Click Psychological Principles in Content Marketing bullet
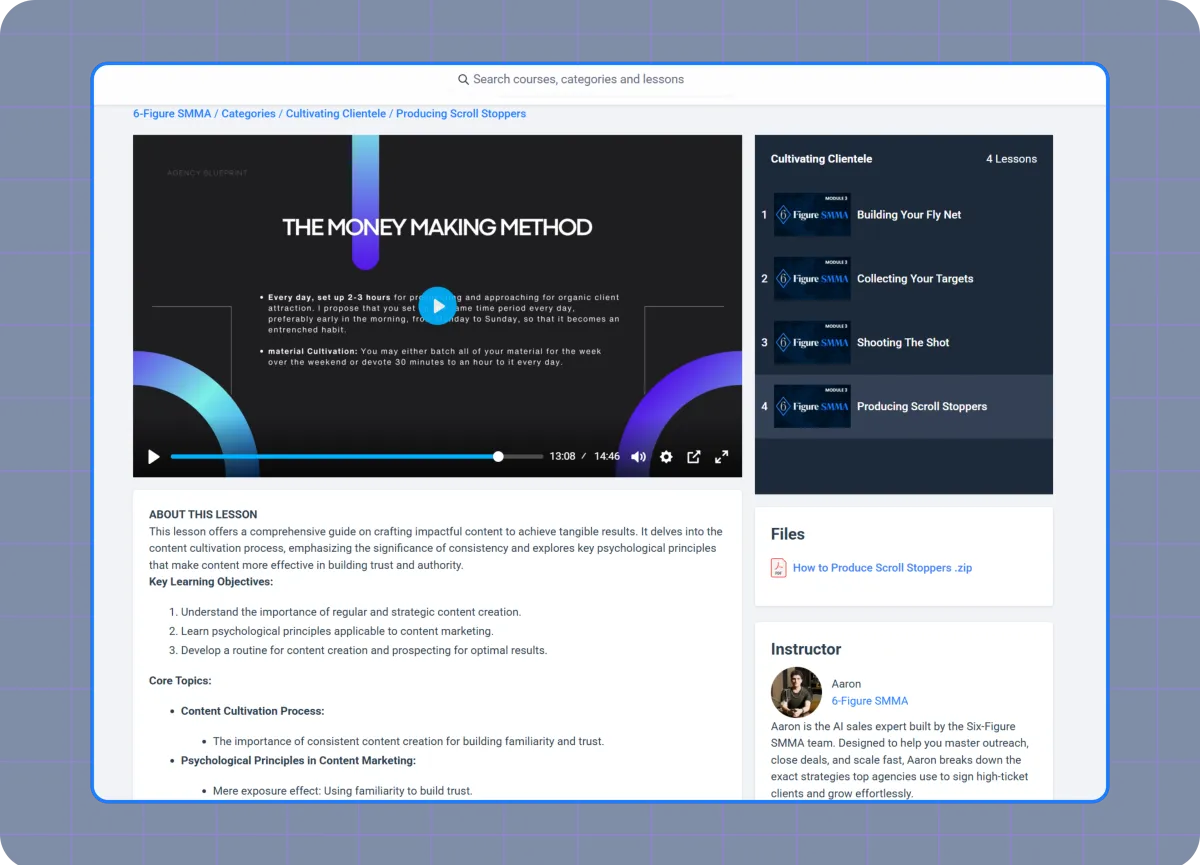The image size is (1200, 865). 298,761
